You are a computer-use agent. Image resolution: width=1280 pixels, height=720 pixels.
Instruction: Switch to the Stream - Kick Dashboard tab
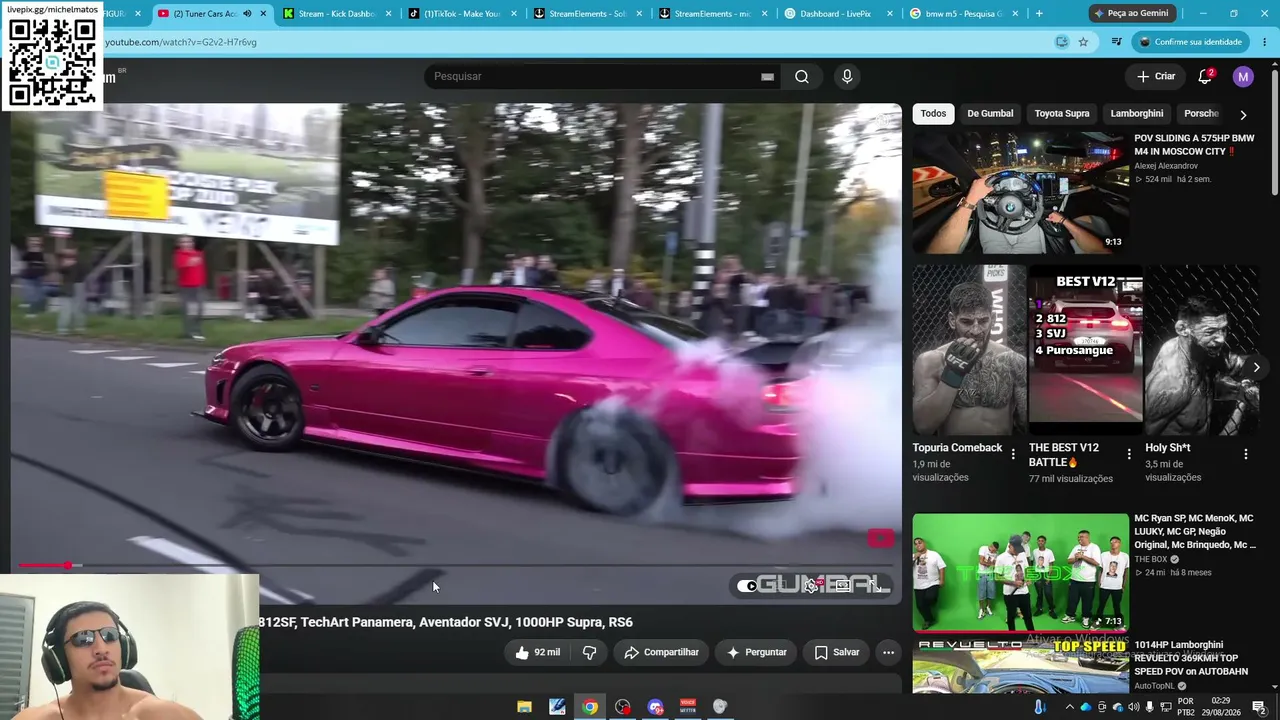point(336,14)
